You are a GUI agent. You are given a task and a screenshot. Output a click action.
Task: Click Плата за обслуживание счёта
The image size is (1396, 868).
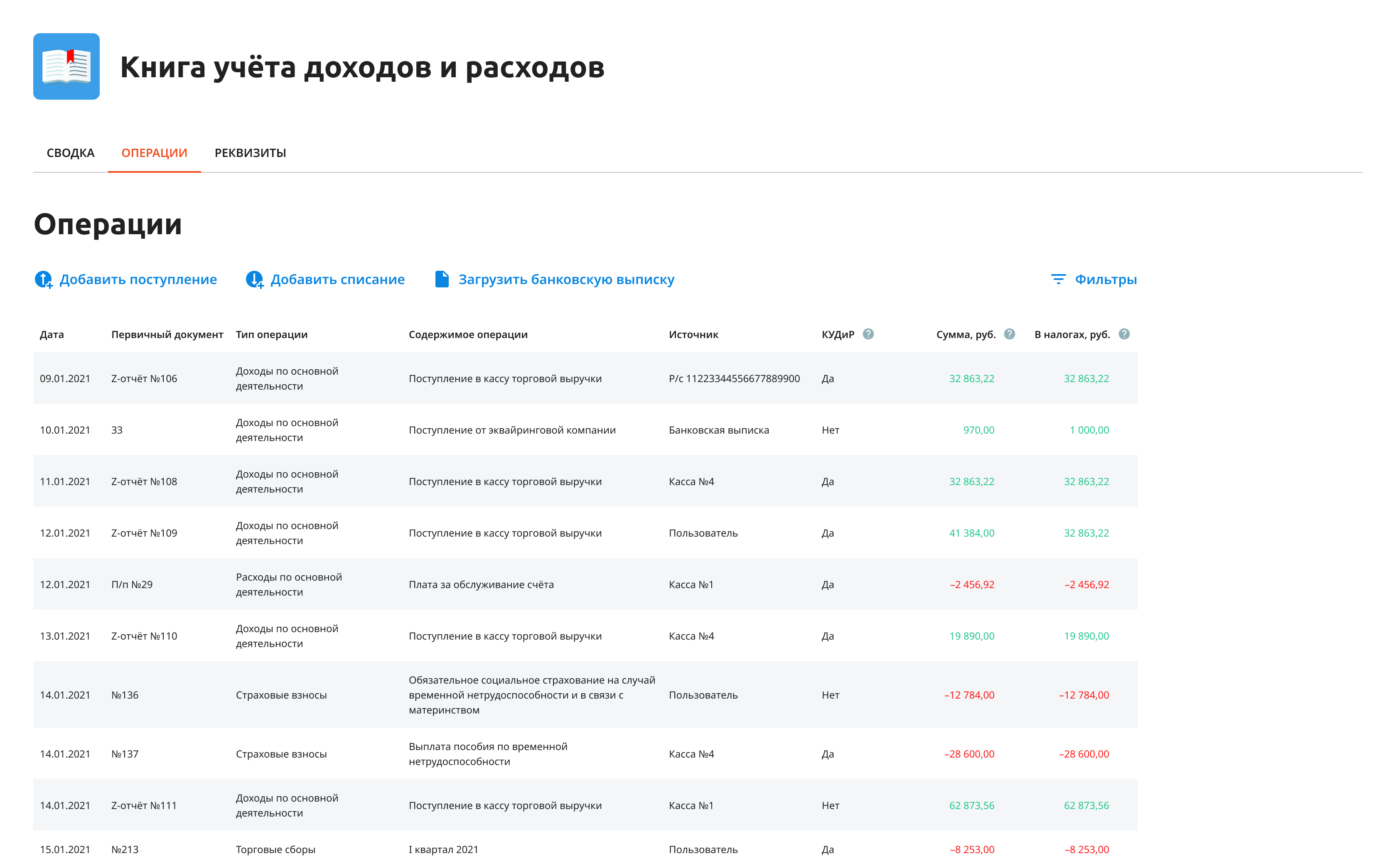(481, 584)
